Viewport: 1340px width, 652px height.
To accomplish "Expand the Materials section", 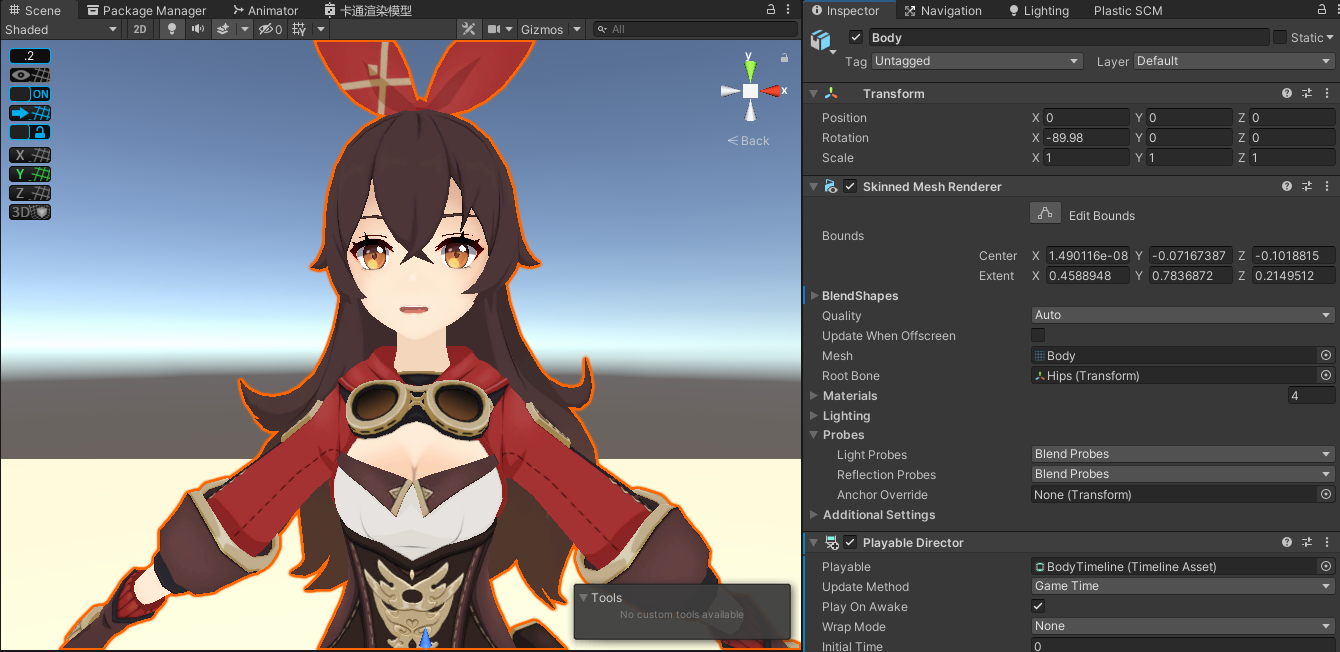I will [814, 396].
